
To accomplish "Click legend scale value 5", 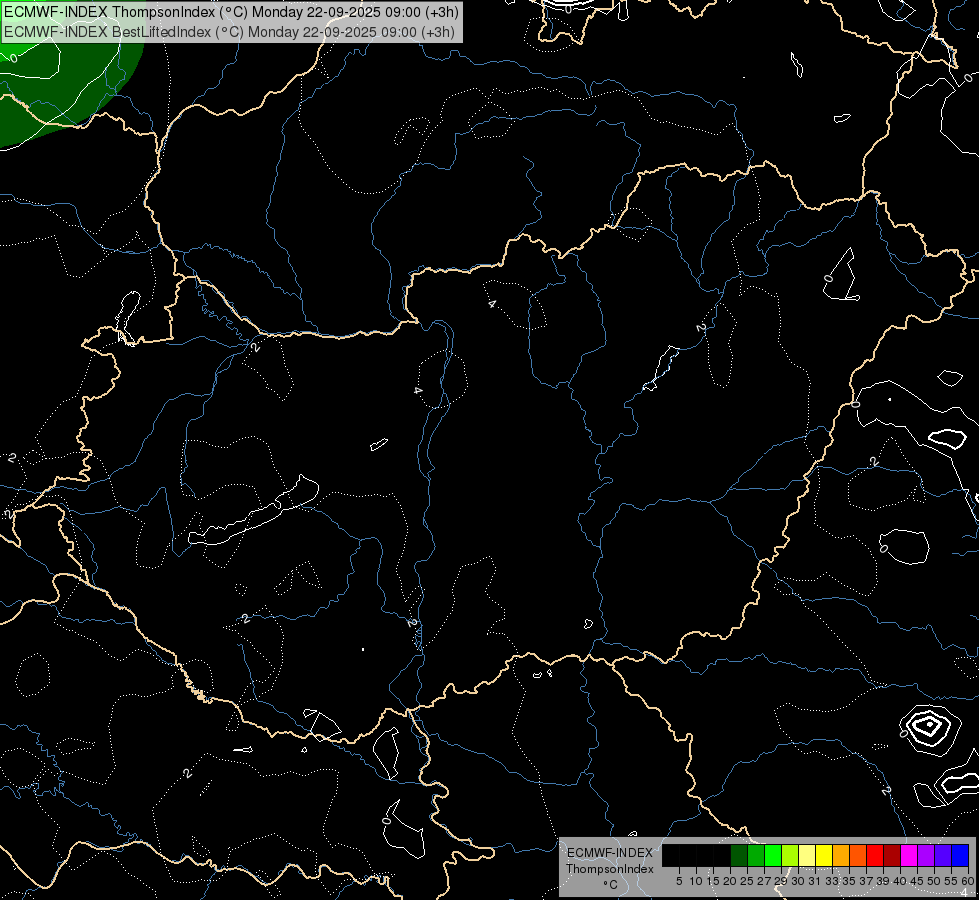I will (x=679, y=881).
